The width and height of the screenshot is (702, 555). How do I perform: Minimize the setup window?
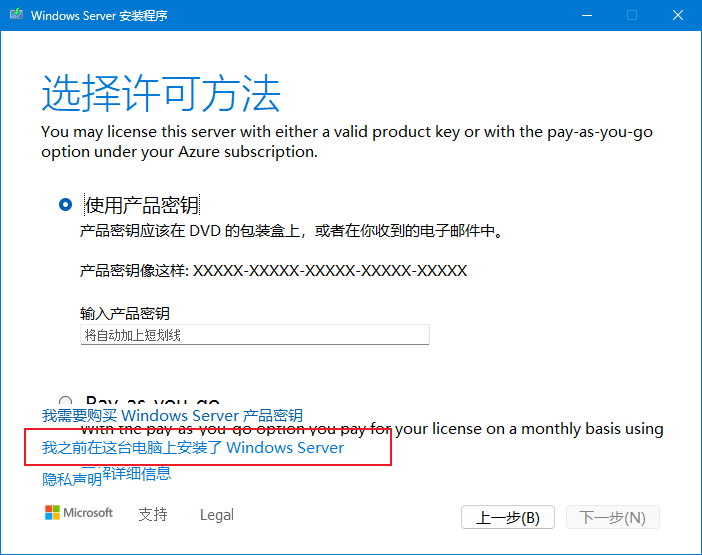tap(587, 15)
